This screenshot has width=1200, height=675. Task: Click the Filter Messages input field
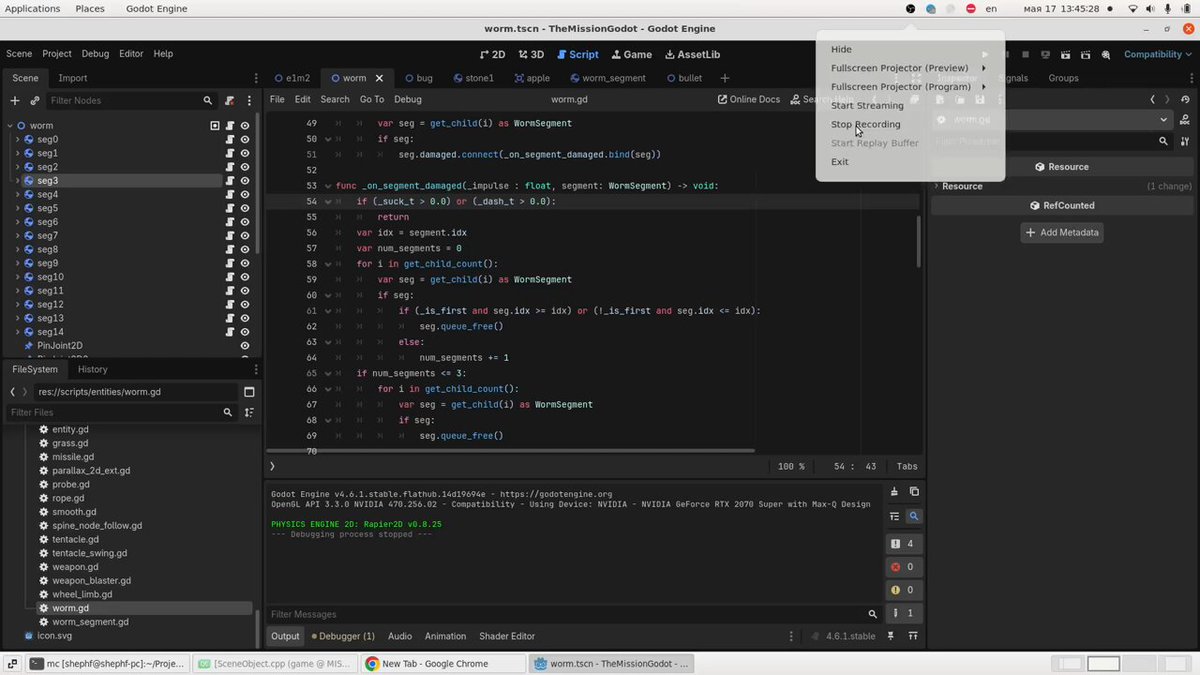pyautogui.click(x=567, y=614)
